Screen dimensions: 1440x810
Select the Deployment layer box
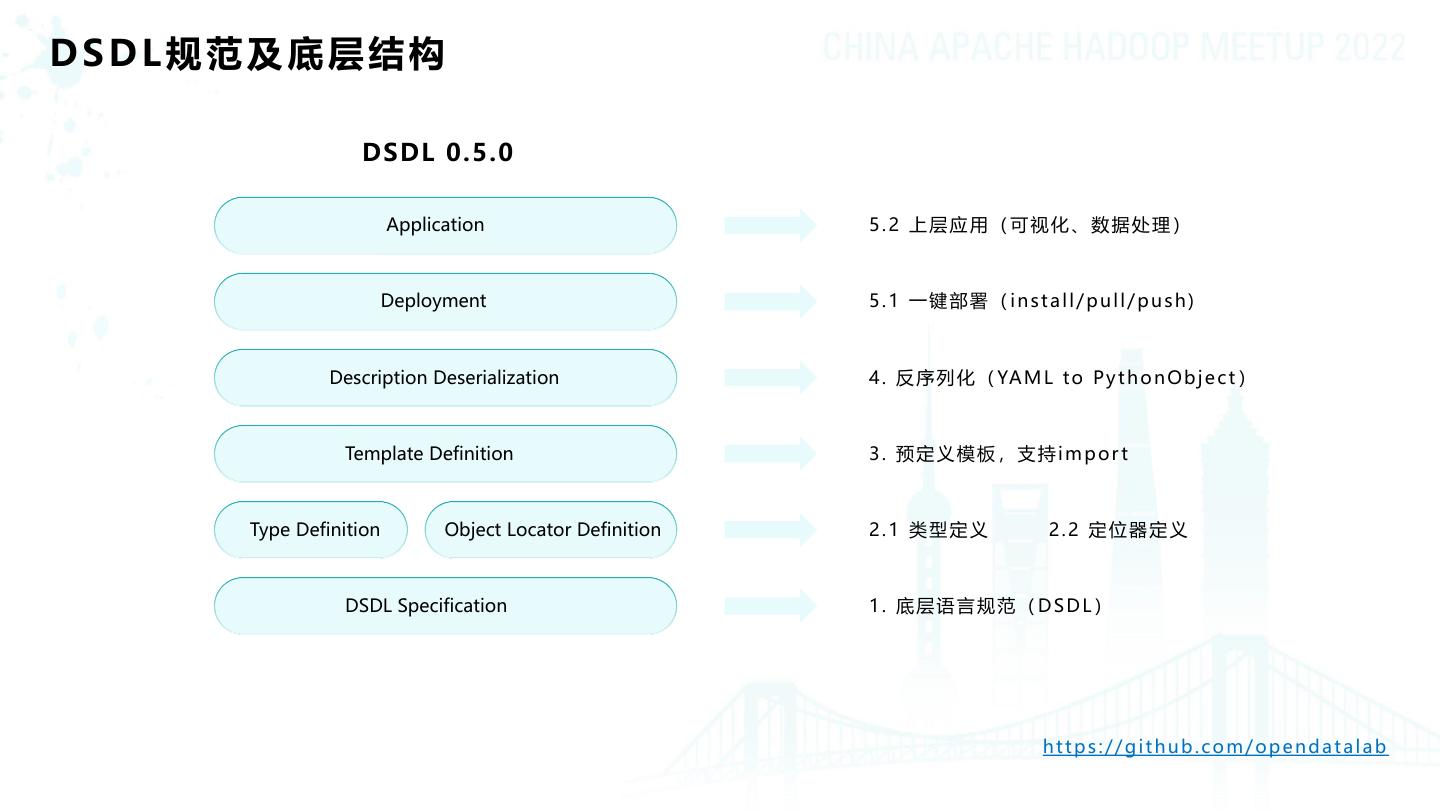445,301
